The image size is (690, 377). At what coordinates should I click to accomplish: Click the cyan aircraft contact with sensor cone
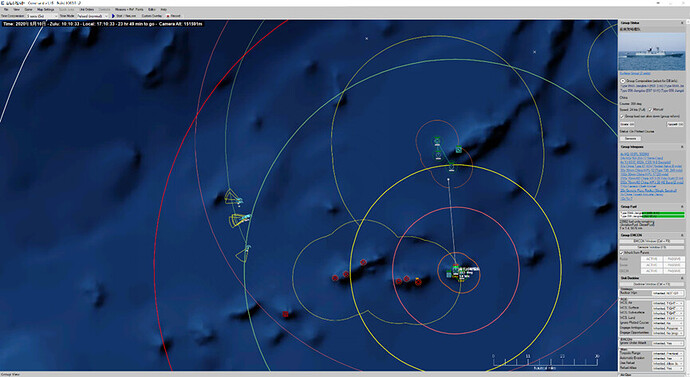(x=245, y=217)
